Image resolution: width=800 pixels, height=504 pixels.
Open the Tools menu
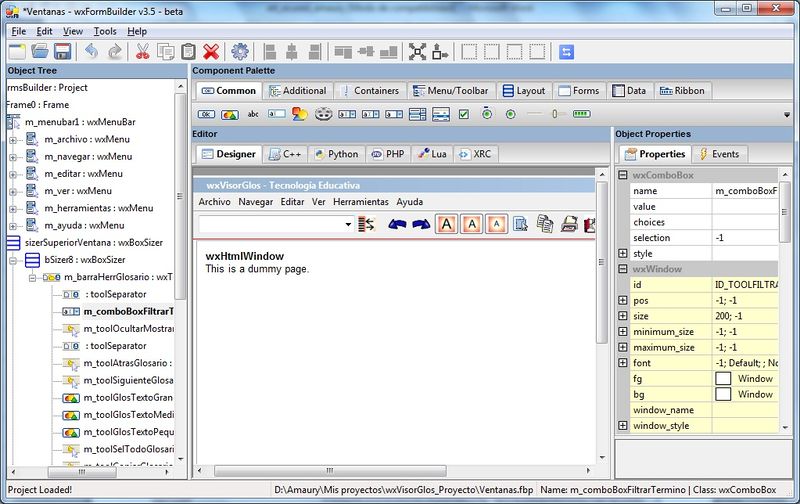coord(105,32)
